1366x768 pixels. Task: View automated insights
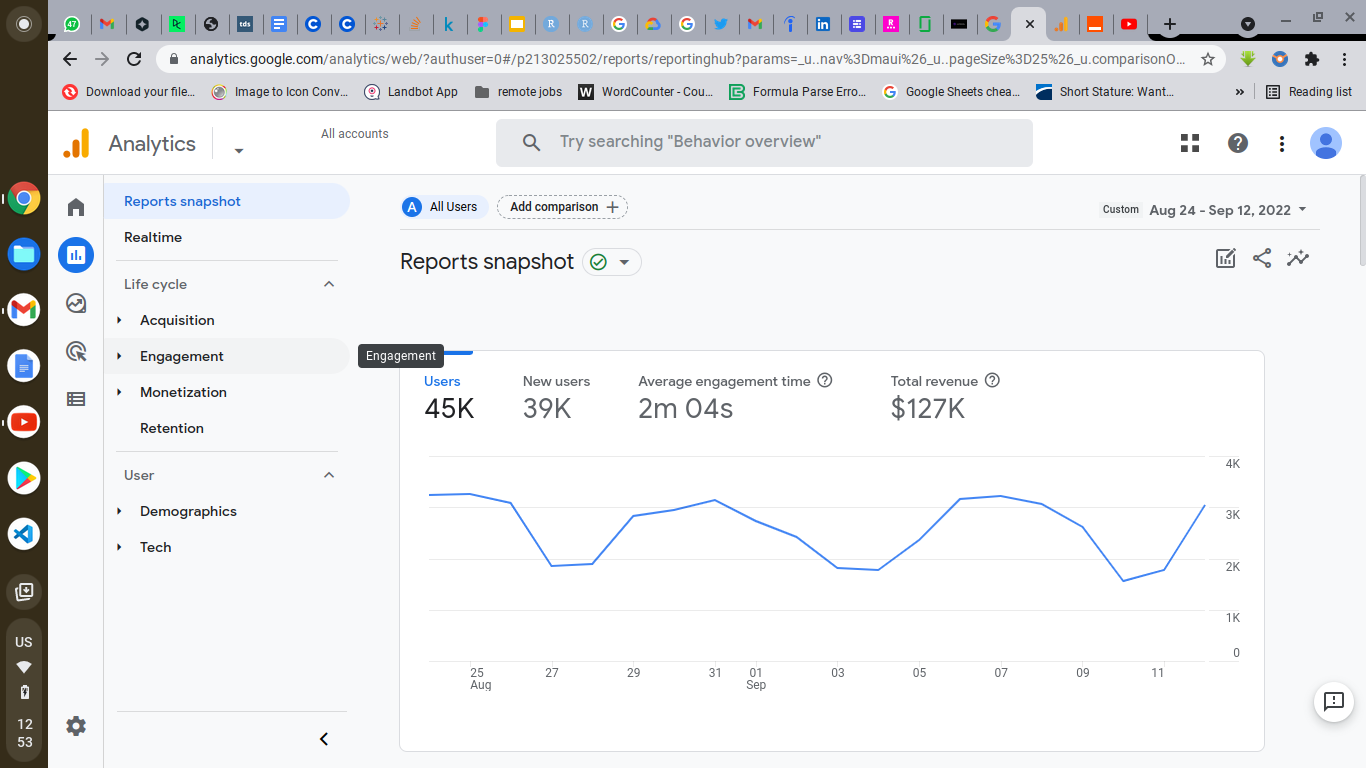[1298, 258]
